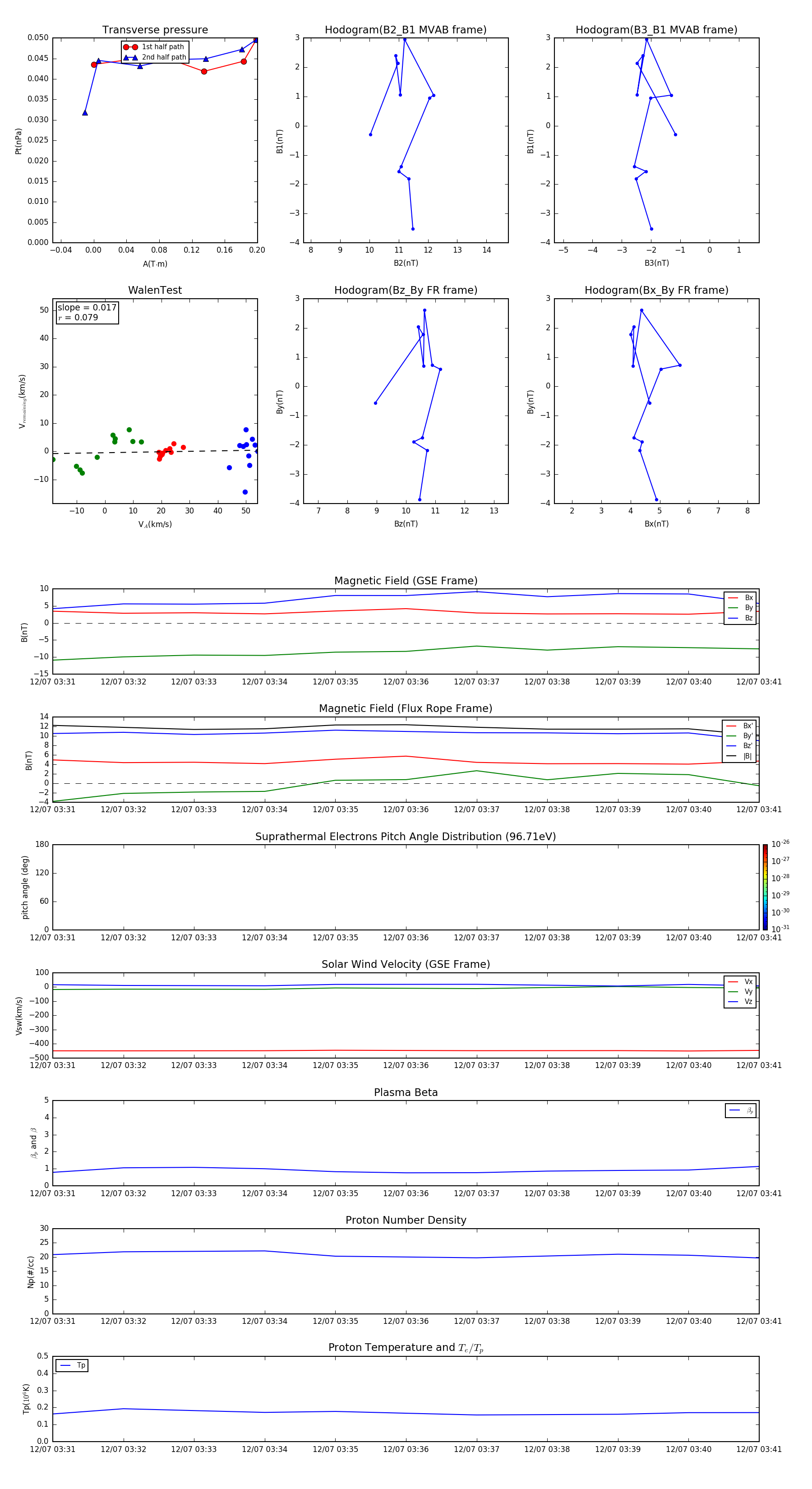
Task: Click Vy entry in Solar Wind legend
Action: [x=740, y=992]
